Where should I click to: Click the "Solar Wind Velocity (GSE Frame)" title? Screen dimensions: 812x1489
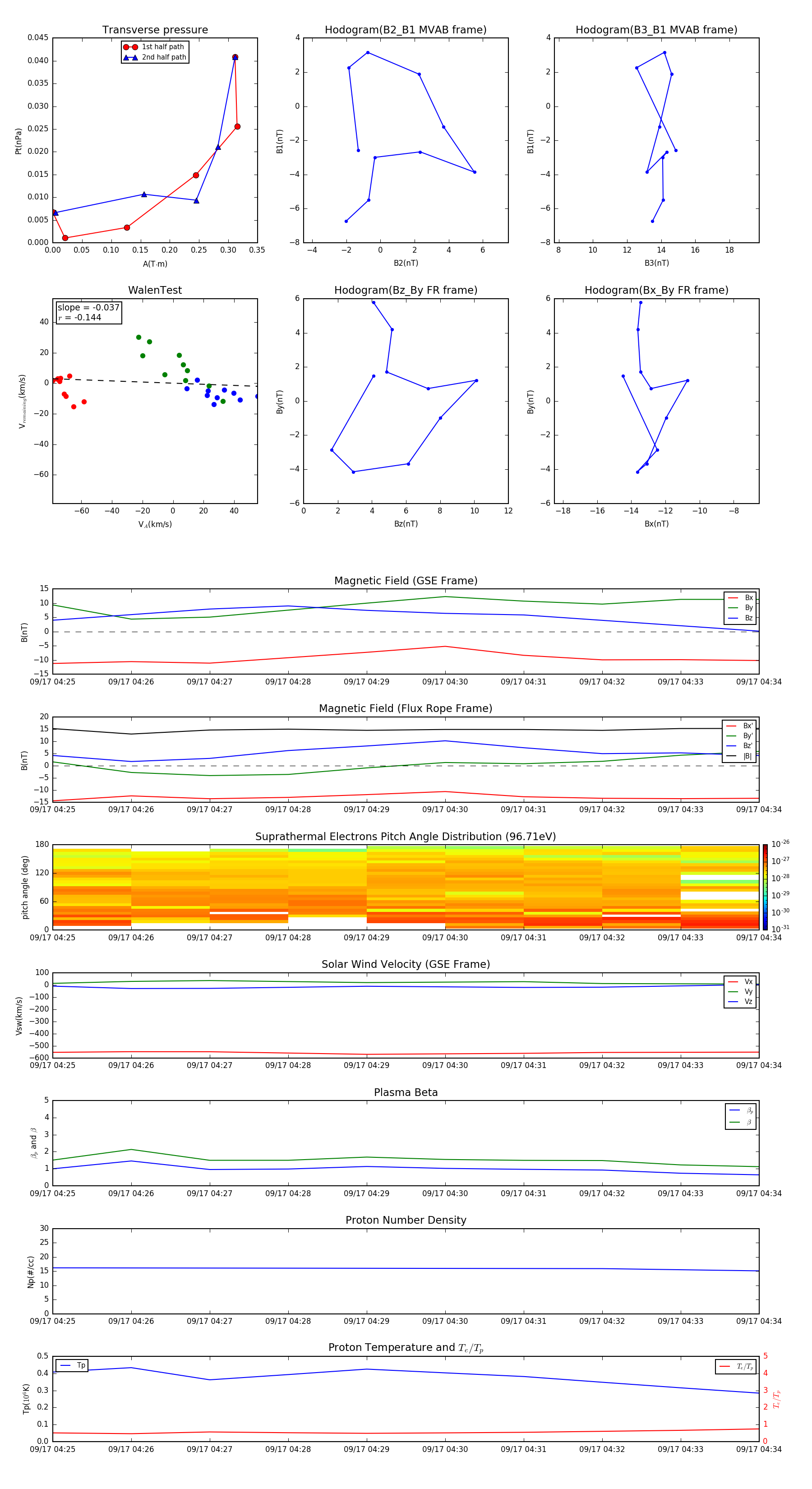pyautogui.click(x=406, y=965)
